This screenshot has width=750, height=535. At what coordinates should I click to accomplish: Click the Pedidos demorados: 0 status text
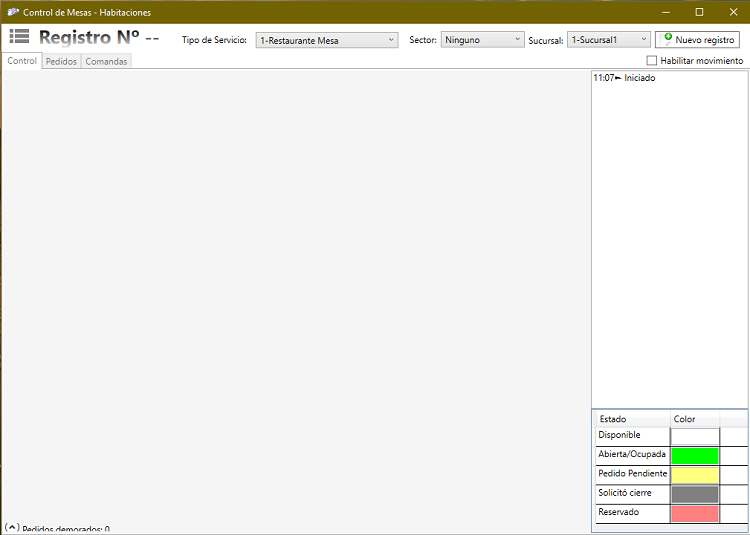pos(66,530)
